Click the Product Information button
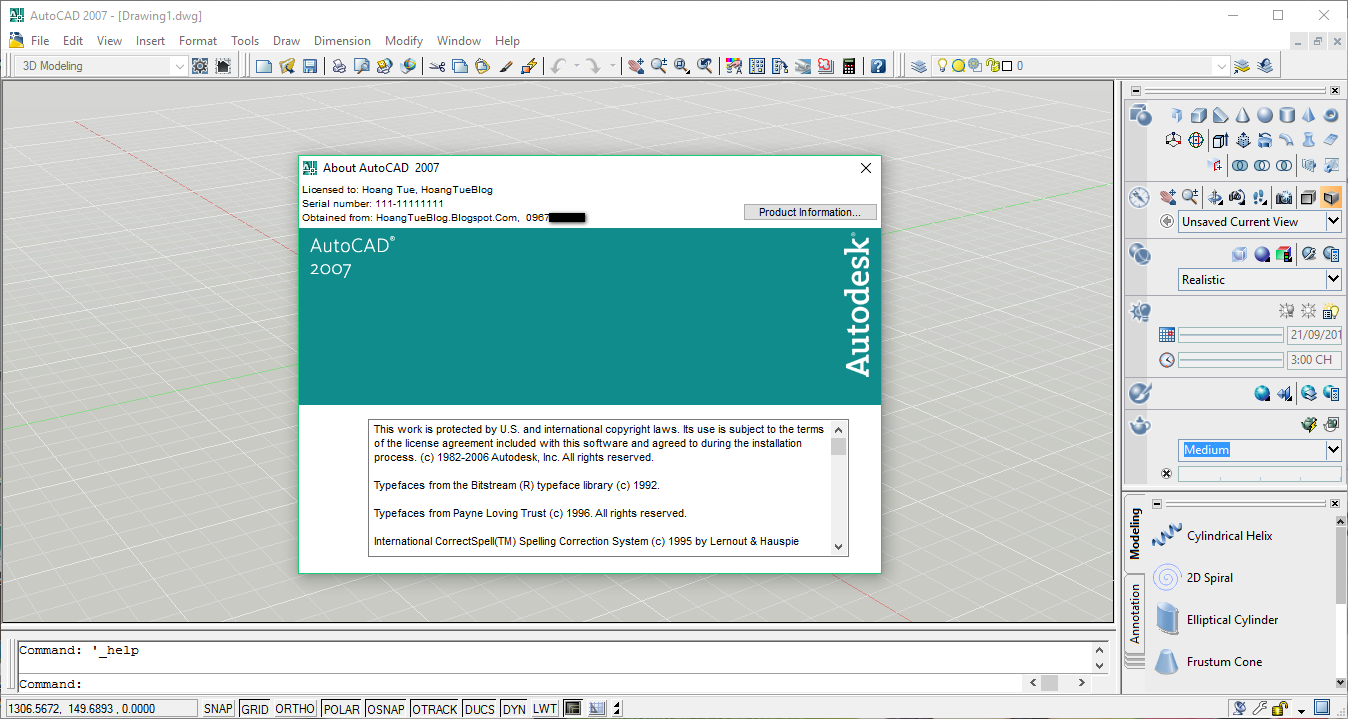The image size is (1348, 719). point(810,212)
